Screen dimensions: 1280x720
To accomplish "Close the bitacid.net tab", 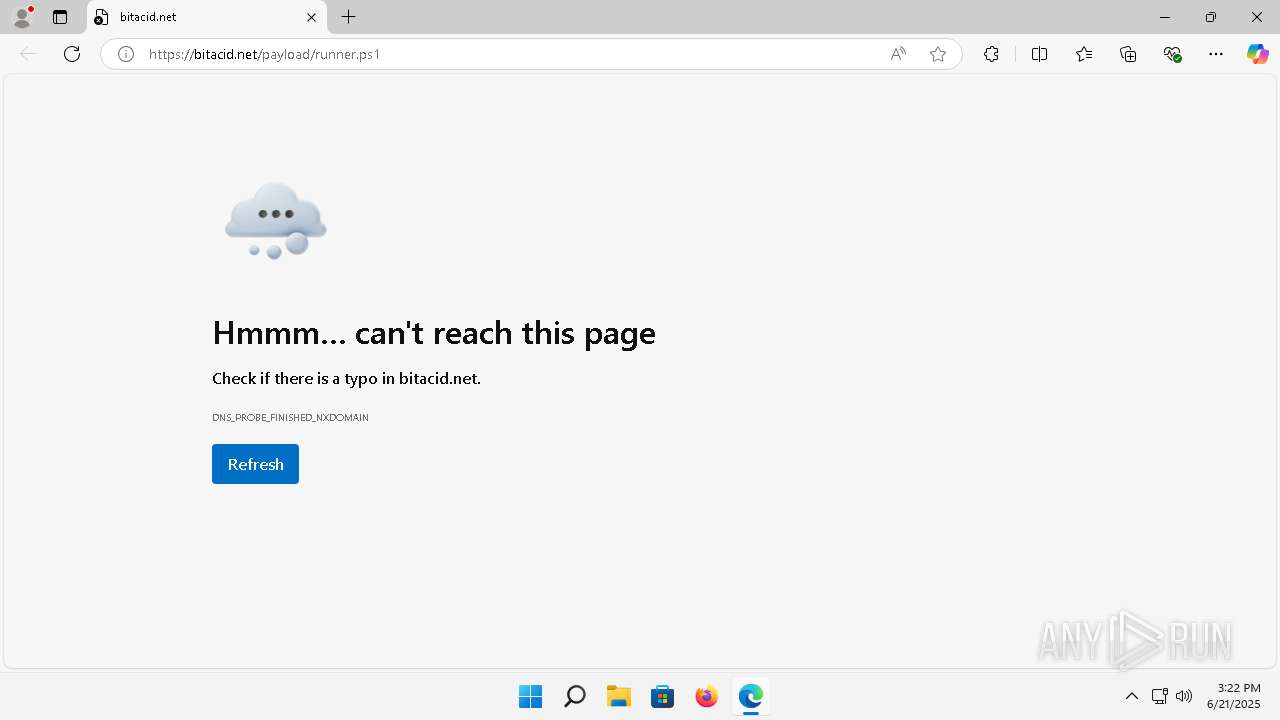I will tap(311, 17).
